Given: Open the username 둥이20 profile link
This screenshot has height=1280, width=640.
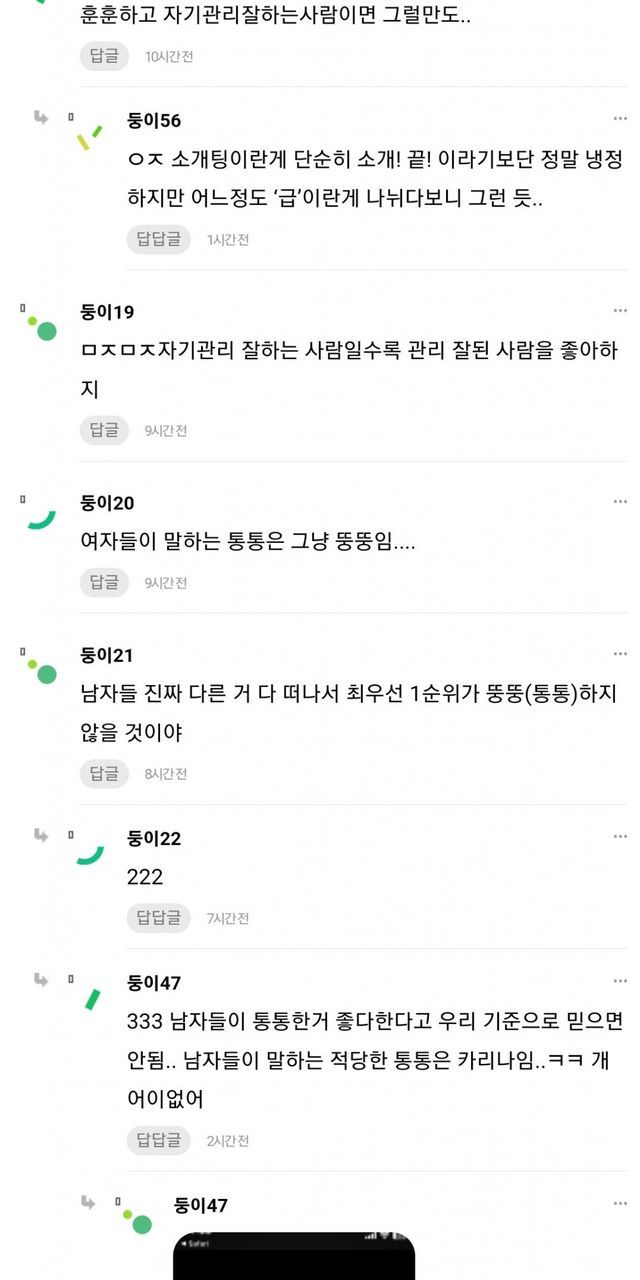Looking at the screenshot, I should (x=107, y=503).
